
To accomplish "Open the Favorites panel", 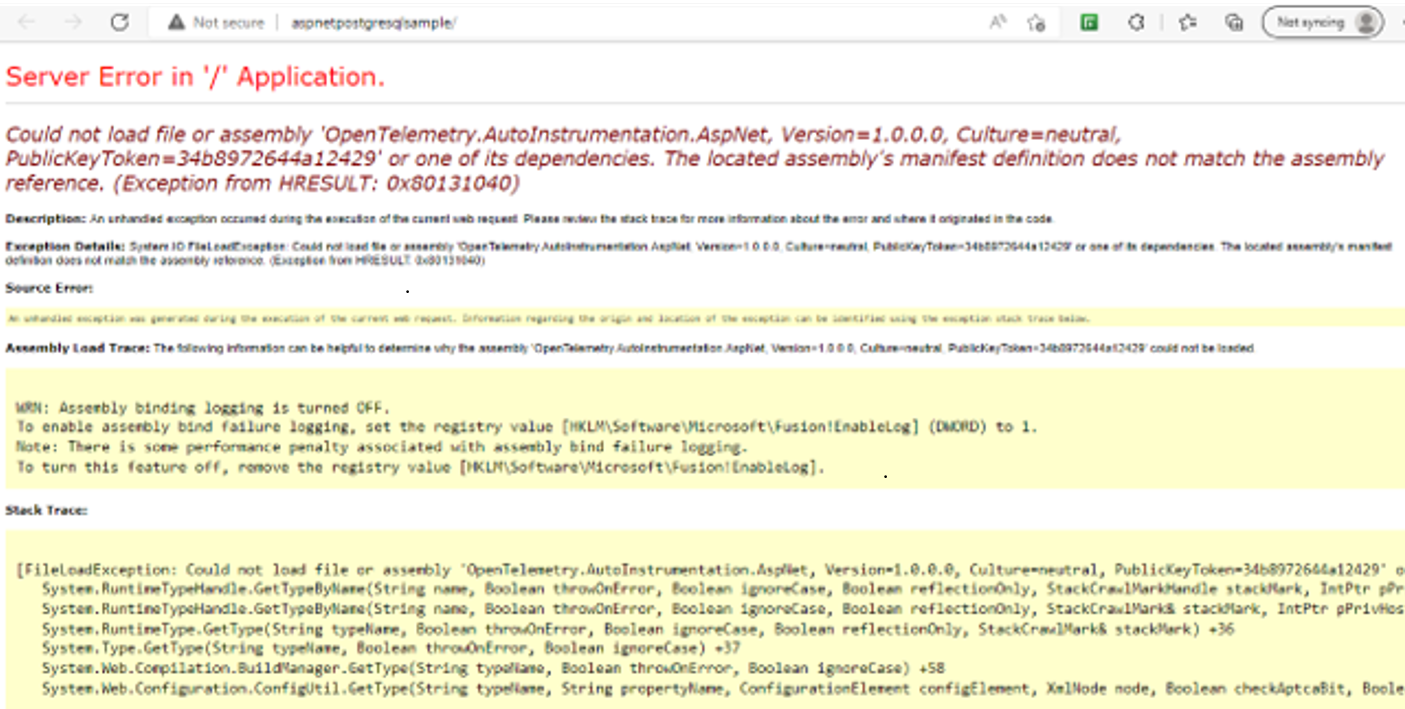I will (x=1188, y=20).
